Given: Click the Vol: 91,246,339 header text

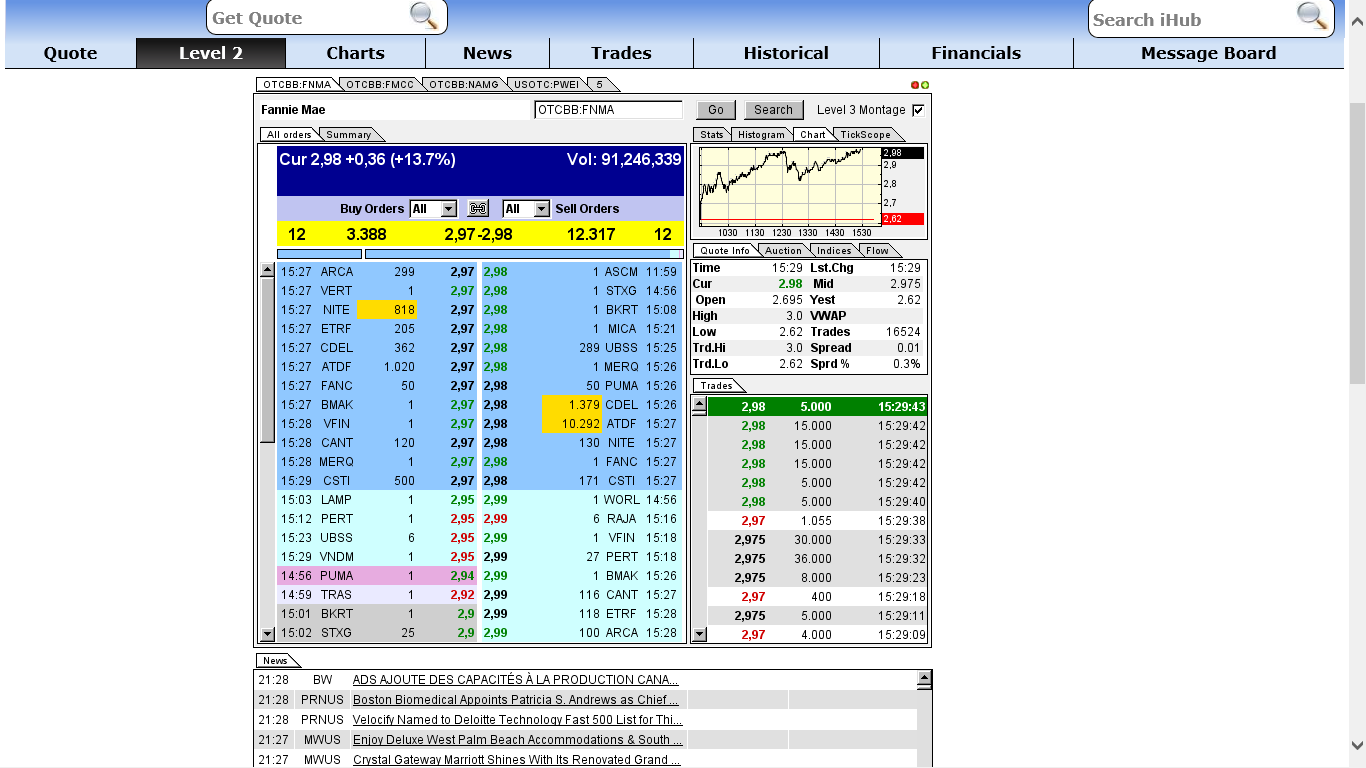Looking at the screenshot, I should pyautogui.click(x=624, y=159).
